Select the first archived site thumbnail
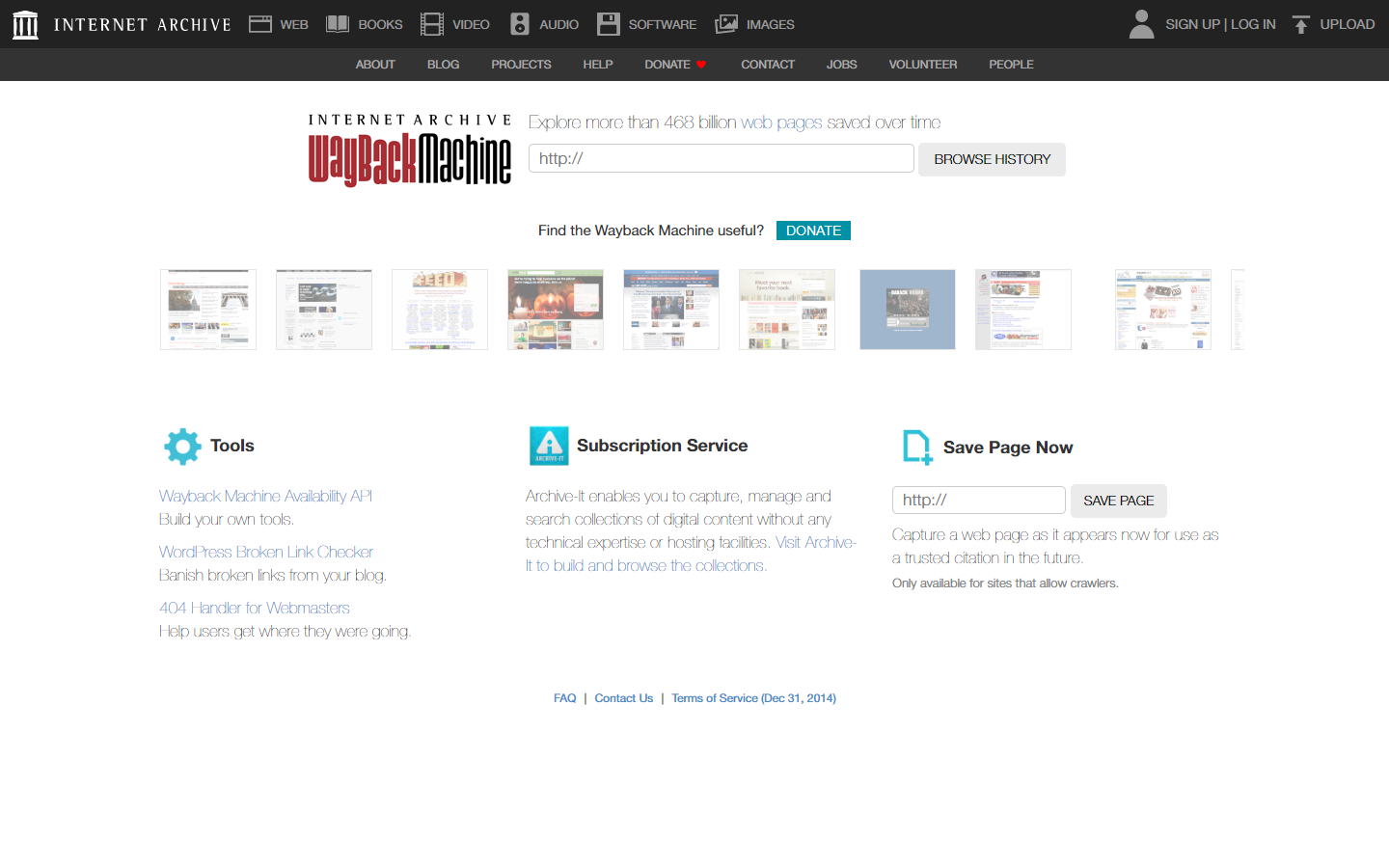 [208, 310]
